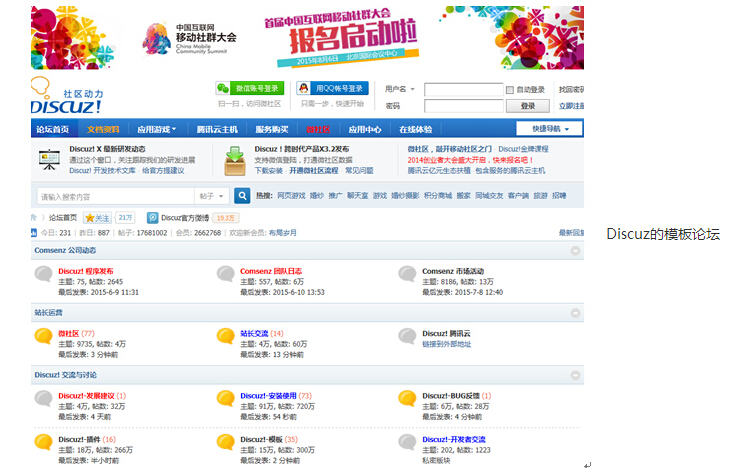
Task: Click 站长交流 orange bubble icon
Action: tap(225, 336)
